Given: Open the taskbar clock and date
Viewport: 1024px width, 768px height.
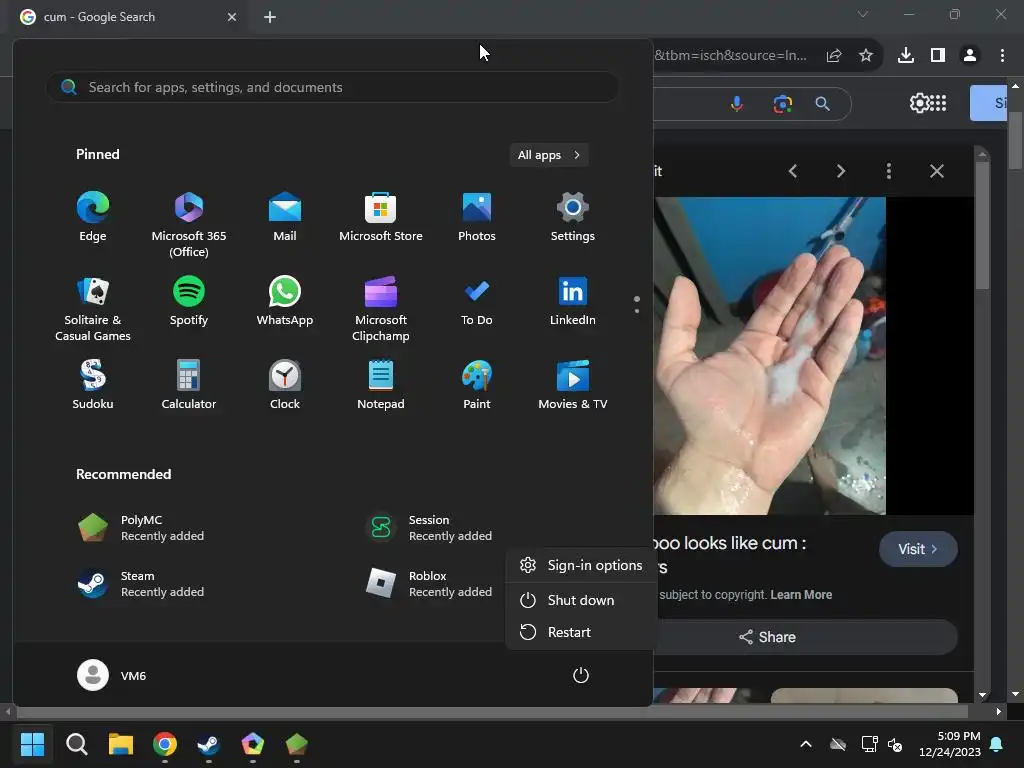Looking at the screenshot, I should [950, 744].
